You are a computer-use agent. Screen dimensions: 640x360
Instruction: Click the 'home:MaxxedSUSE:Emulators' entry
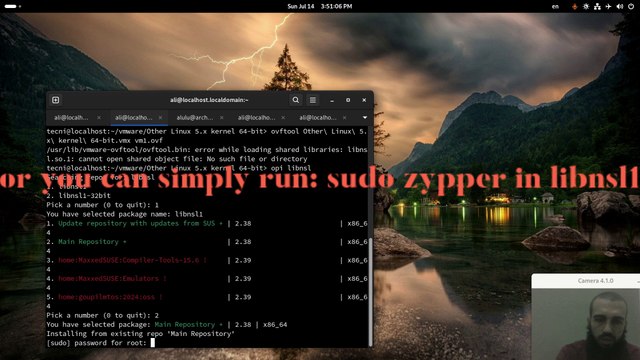(x=112, y=278)
